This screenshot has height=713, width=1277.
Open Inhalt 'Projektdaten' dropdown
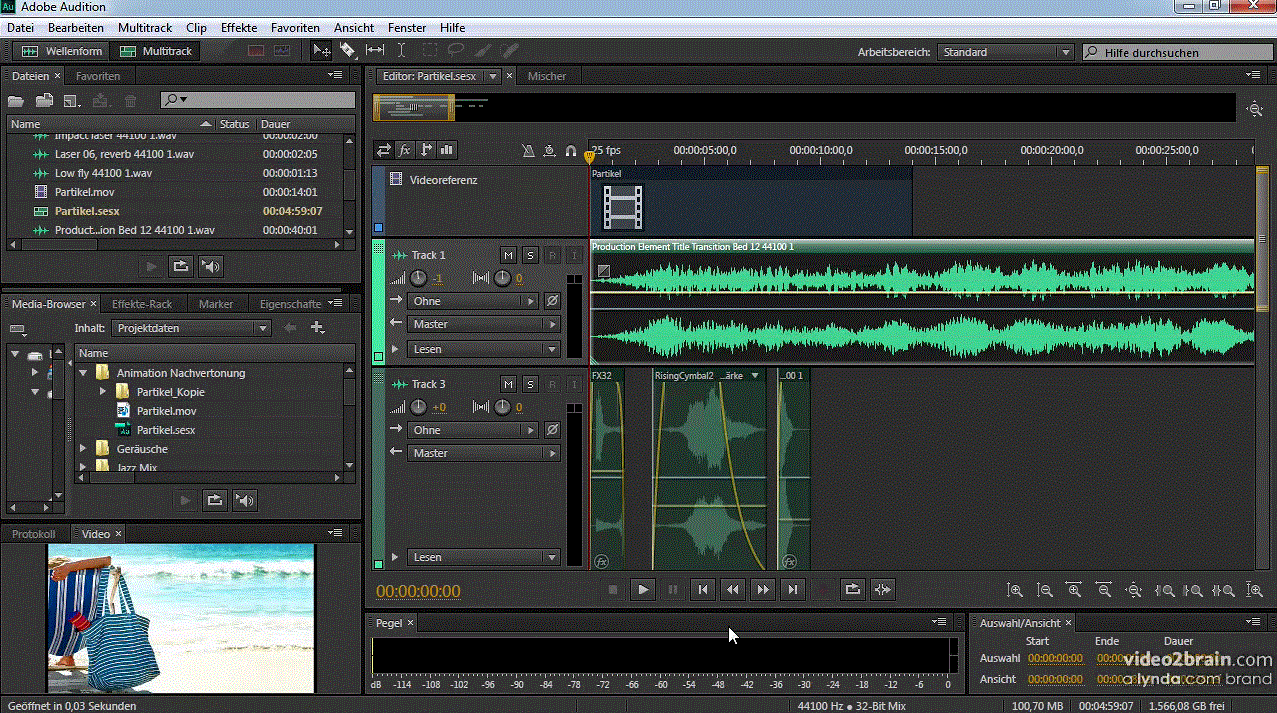pos(191,328)
